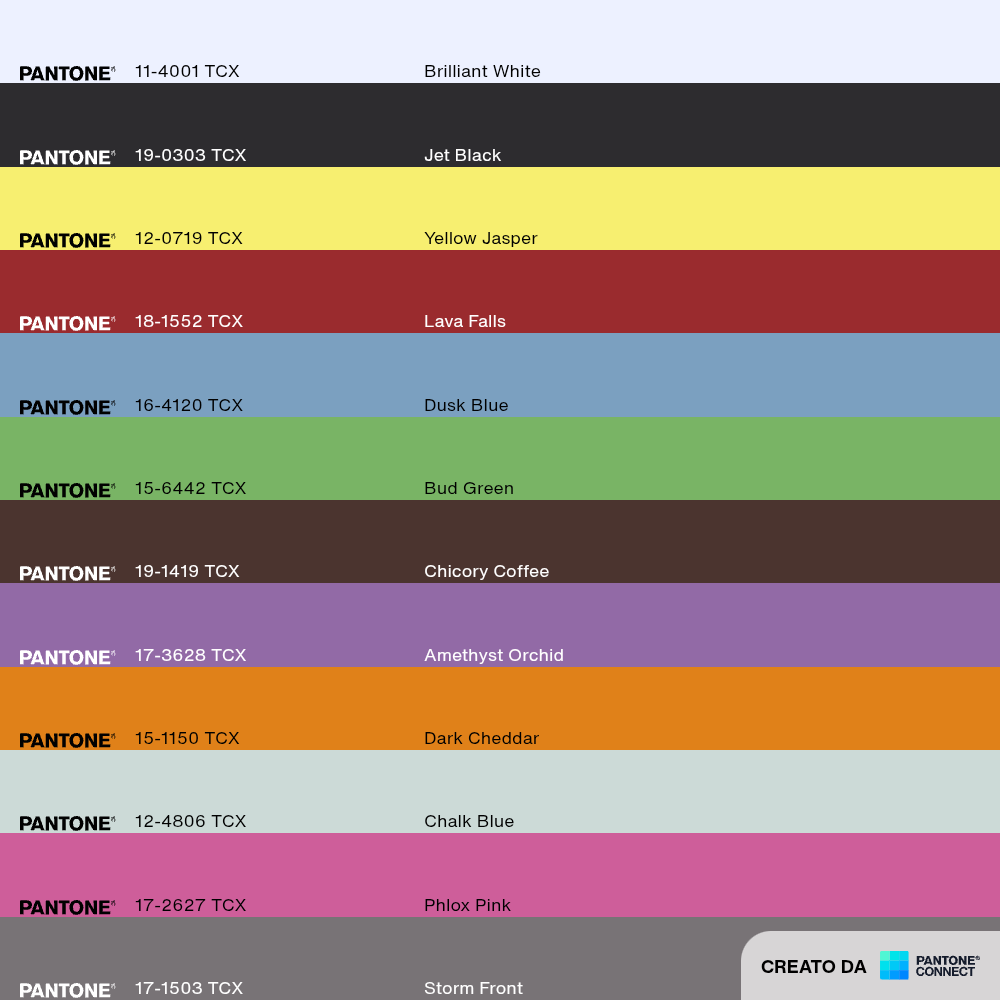1000x1000 pixels.
Task: Click the PANTONE logo beside 15-6442 TCX
Action: coord(67,490)
